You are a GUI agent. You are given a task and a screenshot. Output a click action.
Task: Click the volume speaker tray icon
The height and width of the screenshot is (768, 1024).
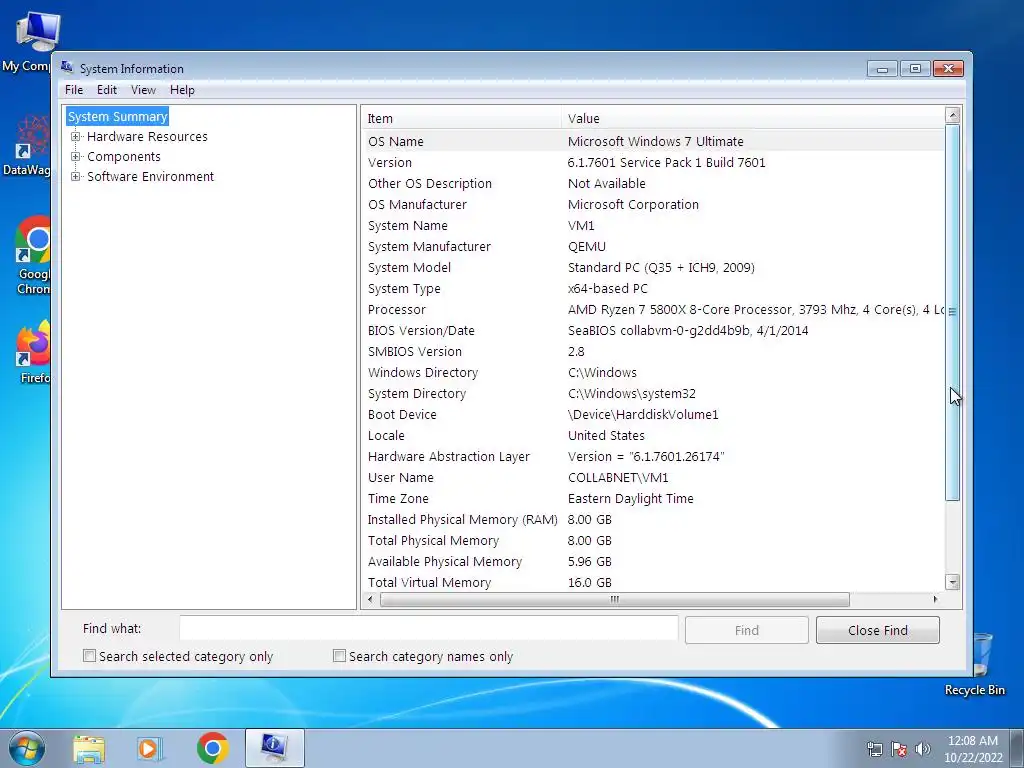coord(922,749)
